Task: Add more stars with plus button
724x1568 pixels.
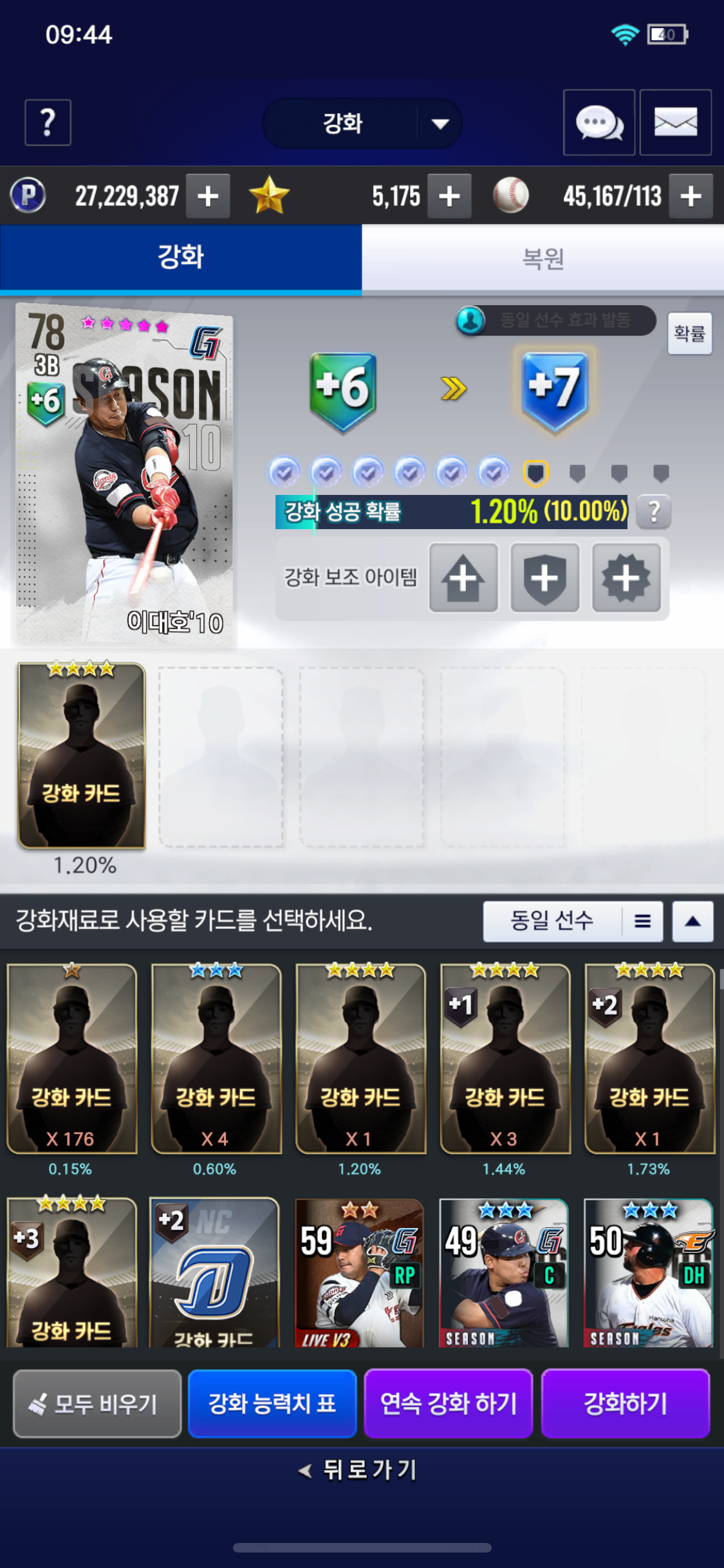Action: [x=449, y=196]
